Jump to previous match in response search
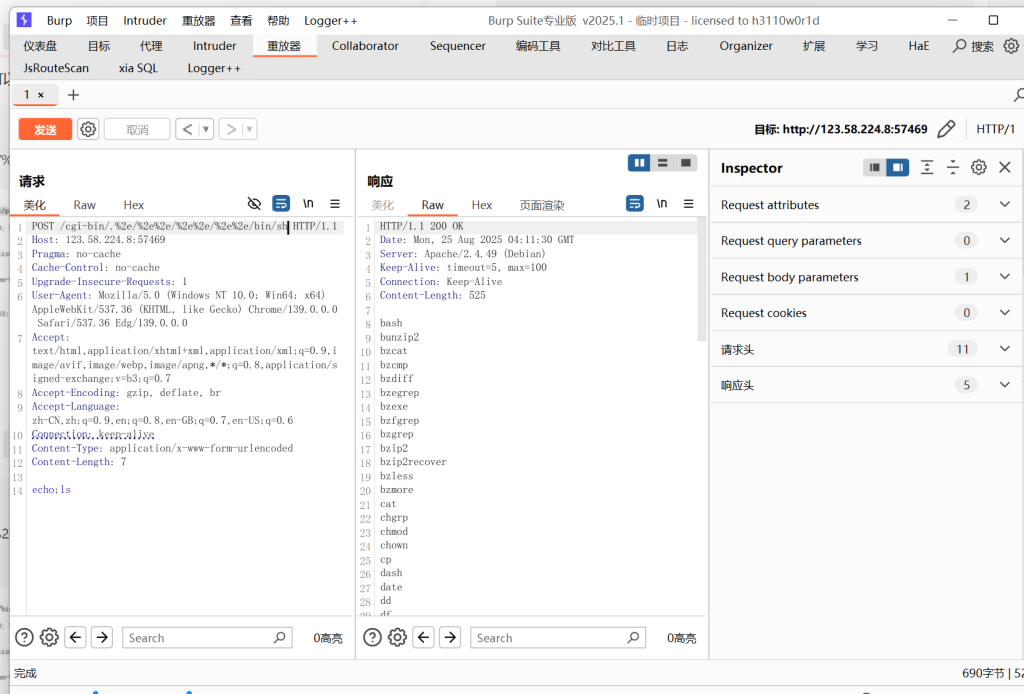The image size is (1024, 694). coord(424,637)
